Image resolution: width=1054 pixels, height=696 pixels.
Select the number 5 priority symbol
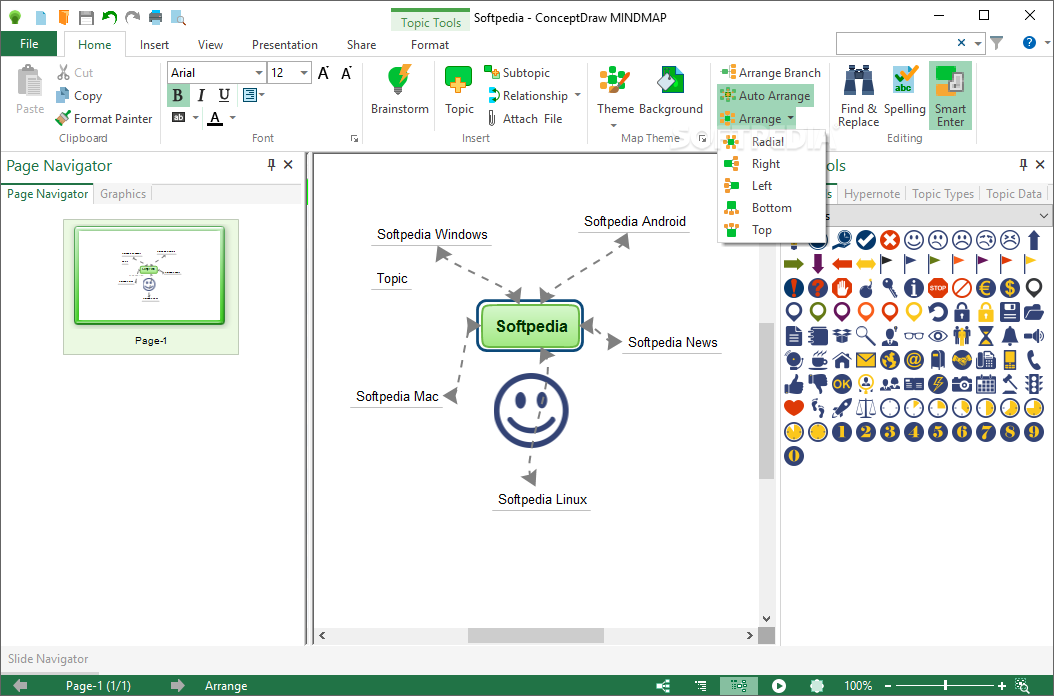[938, 431]
